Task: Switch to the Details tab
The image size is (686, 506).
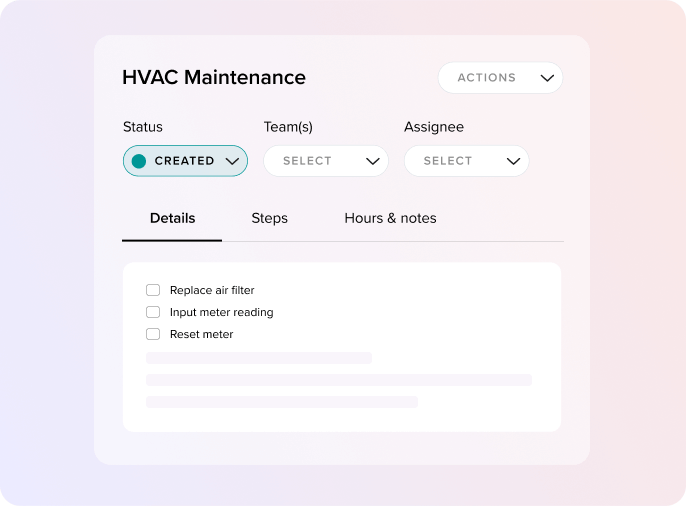Action: (172, 218)
